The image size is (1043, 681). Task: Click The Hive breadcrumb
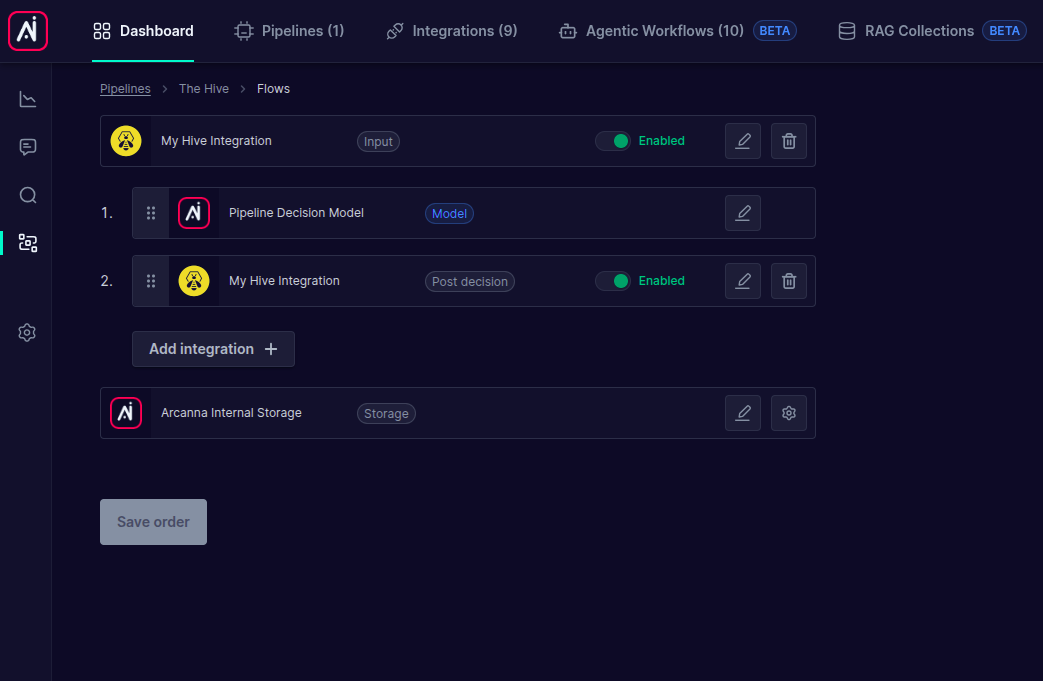pos(204,88)
